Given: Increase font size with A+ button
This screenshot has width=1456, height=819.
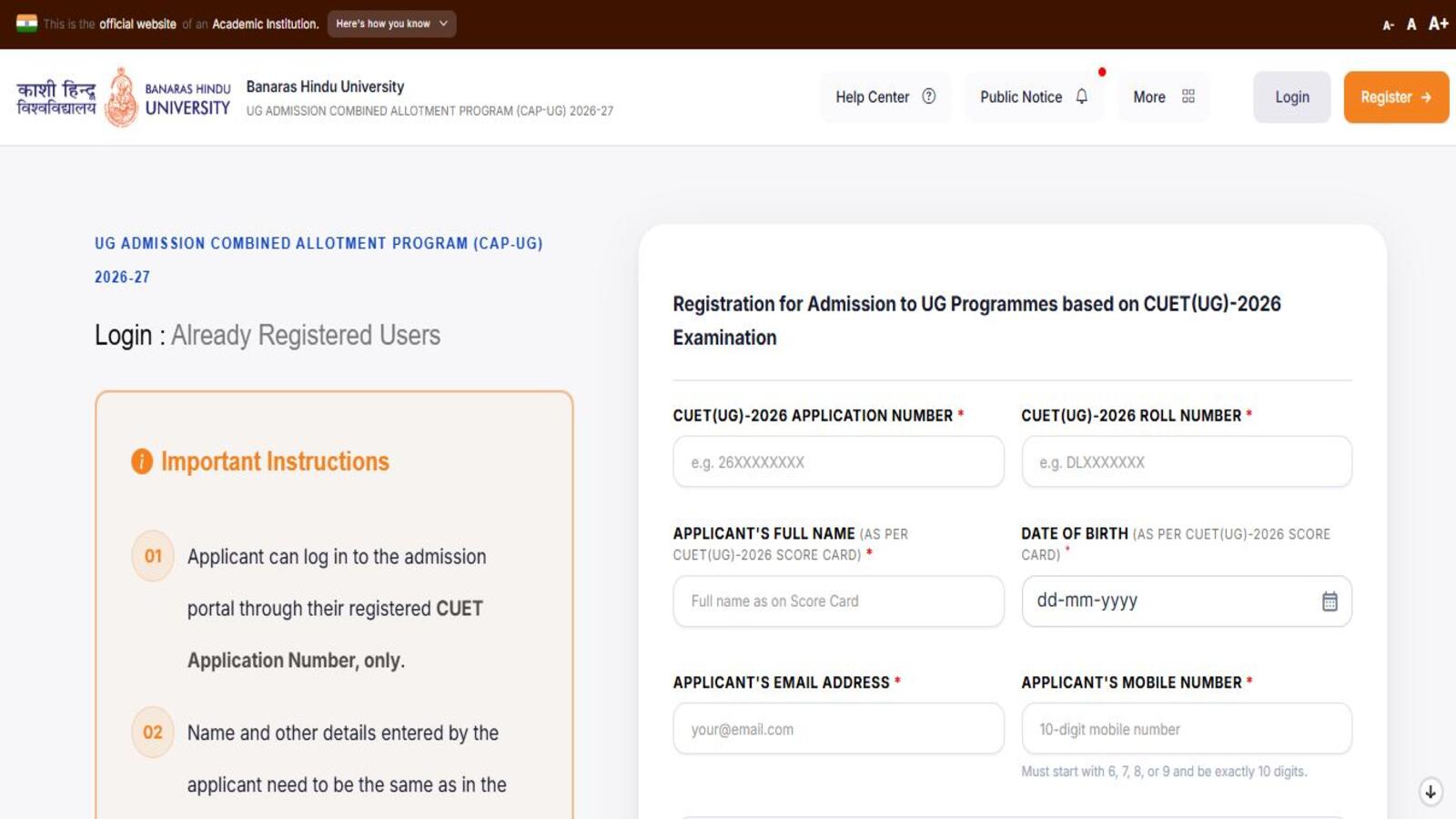Looking at the screenshot, I should [1438, 24].
